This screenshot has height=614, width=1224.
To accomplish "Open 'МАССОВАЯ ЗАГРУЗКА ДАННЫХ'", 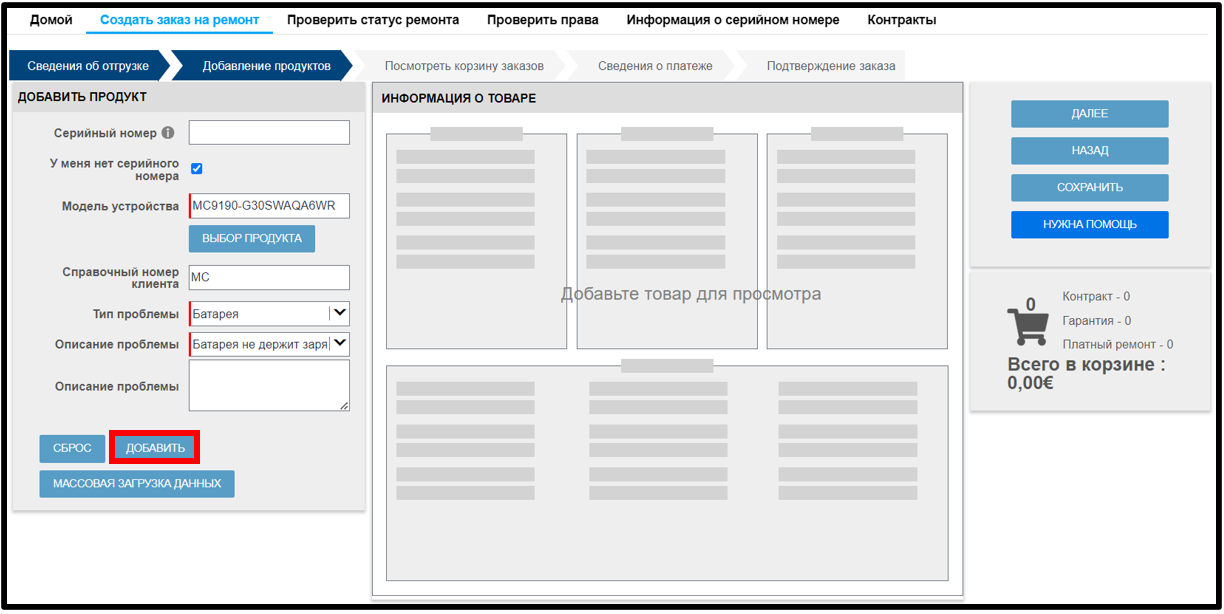I will (x=137, y=484).
